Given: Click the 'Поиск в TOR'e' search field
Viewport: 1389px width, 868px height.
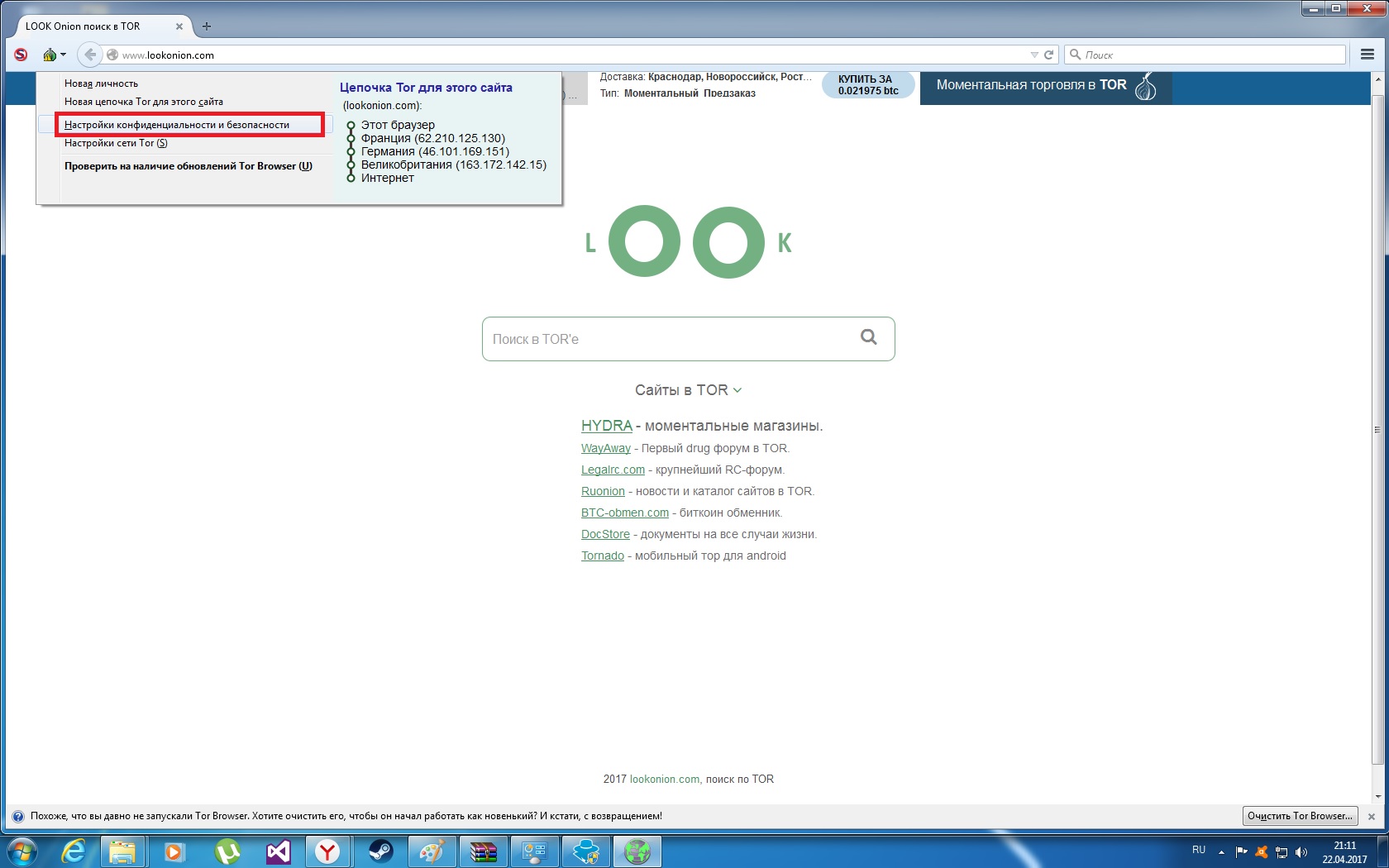Looking at the screenshot, I should 670,339.
